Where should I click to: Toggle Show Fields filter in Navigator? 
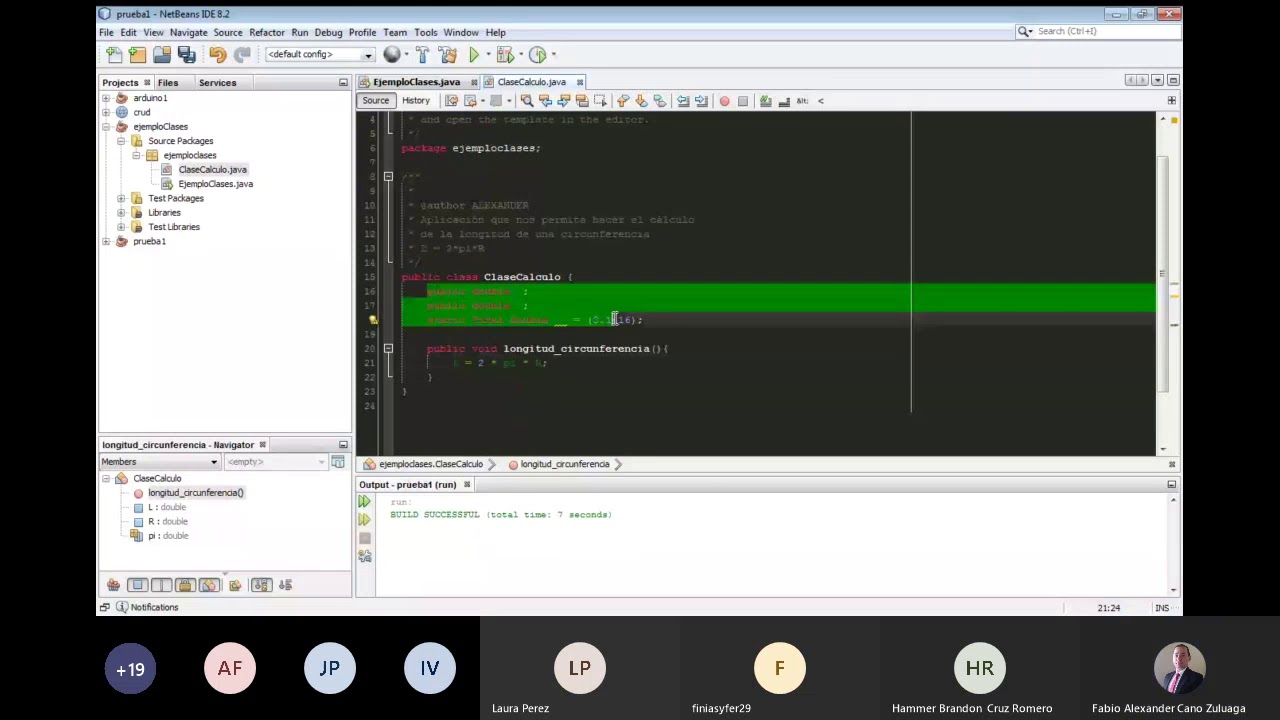click(138, 585)
